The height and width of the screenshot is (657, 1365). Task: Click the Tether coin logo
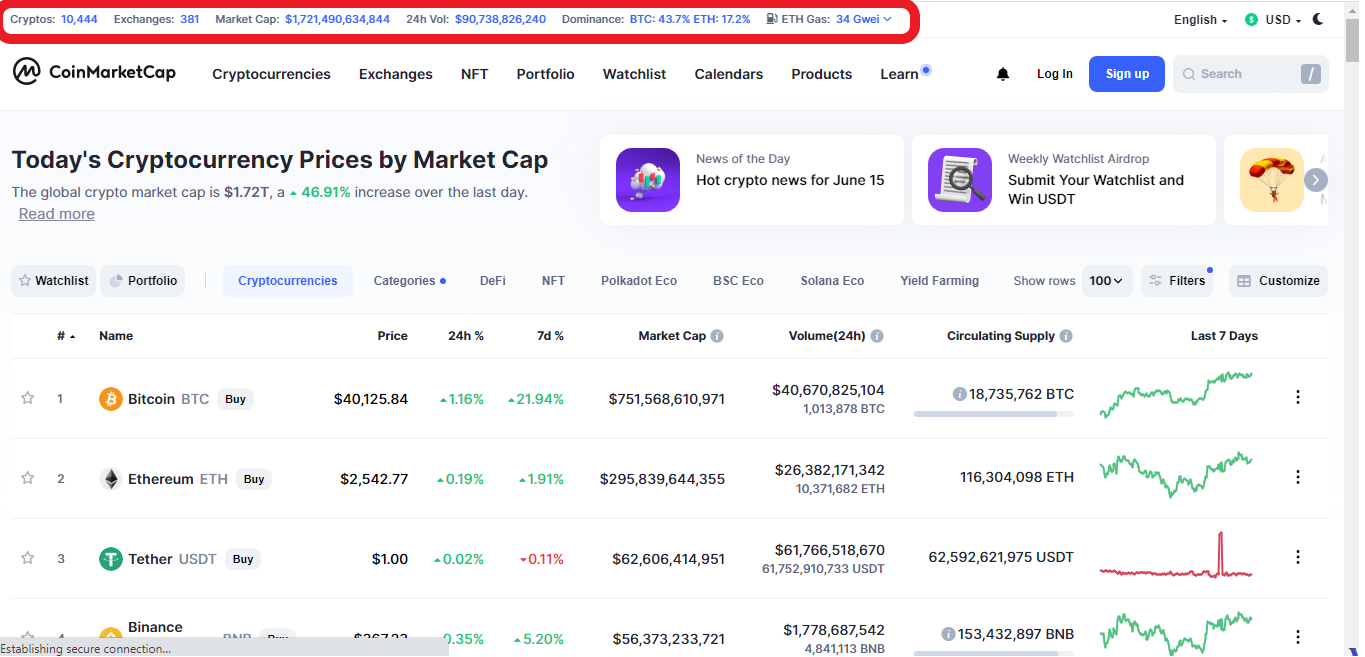coord(110,559)
